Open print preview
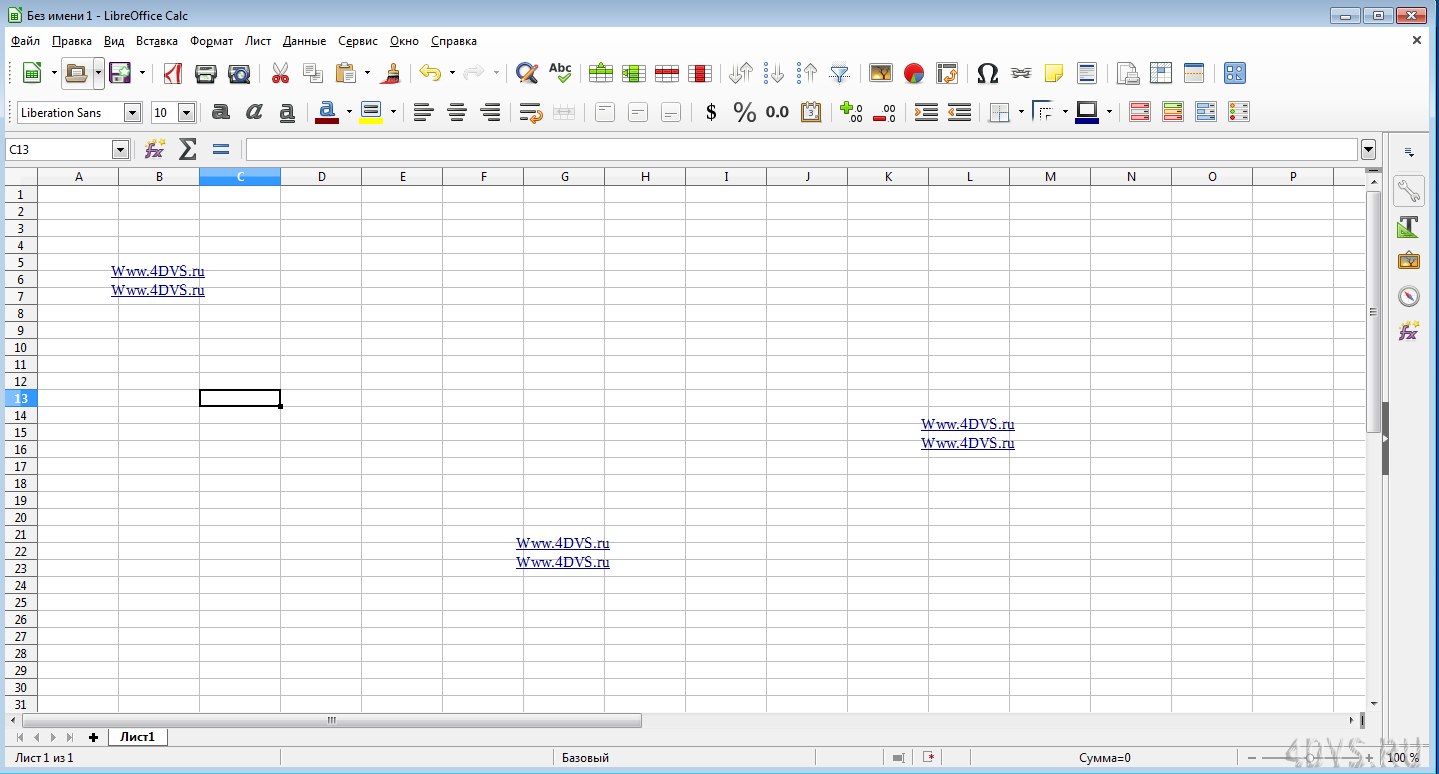 (x=239, y=73)
